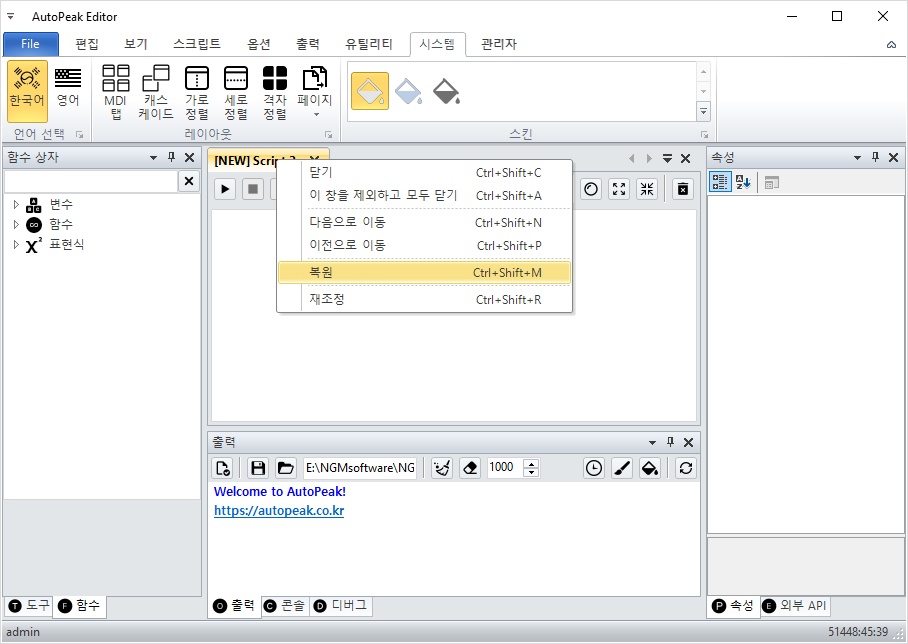Open the File menu
The height and width of the screenshot is (644, 908).
click(31, 44)
